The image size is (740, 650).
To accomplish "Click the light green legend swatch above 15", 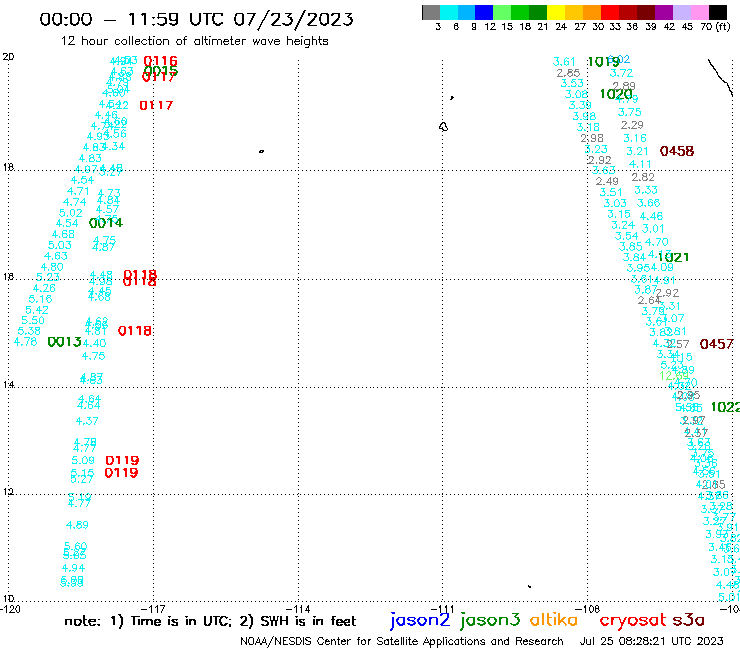I will 502,12.
